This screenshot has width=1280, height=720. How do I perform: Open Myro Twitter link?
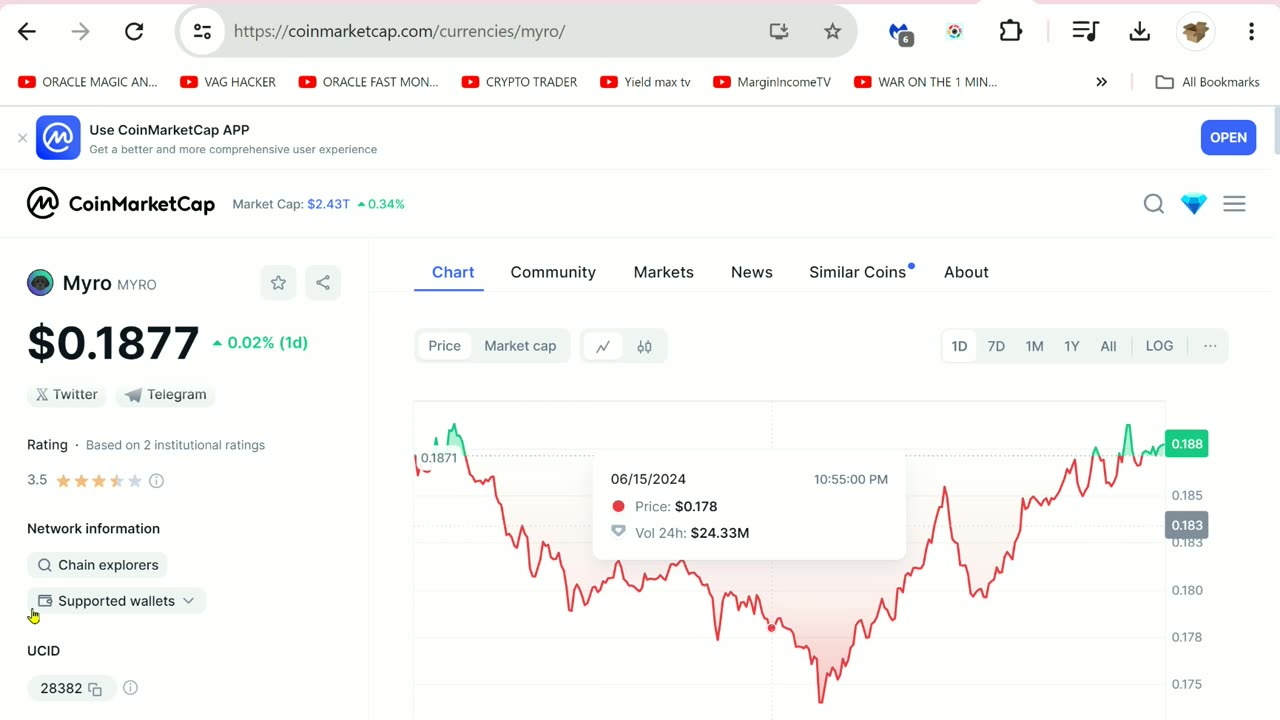pyautogui.click(x=67, y=395)
